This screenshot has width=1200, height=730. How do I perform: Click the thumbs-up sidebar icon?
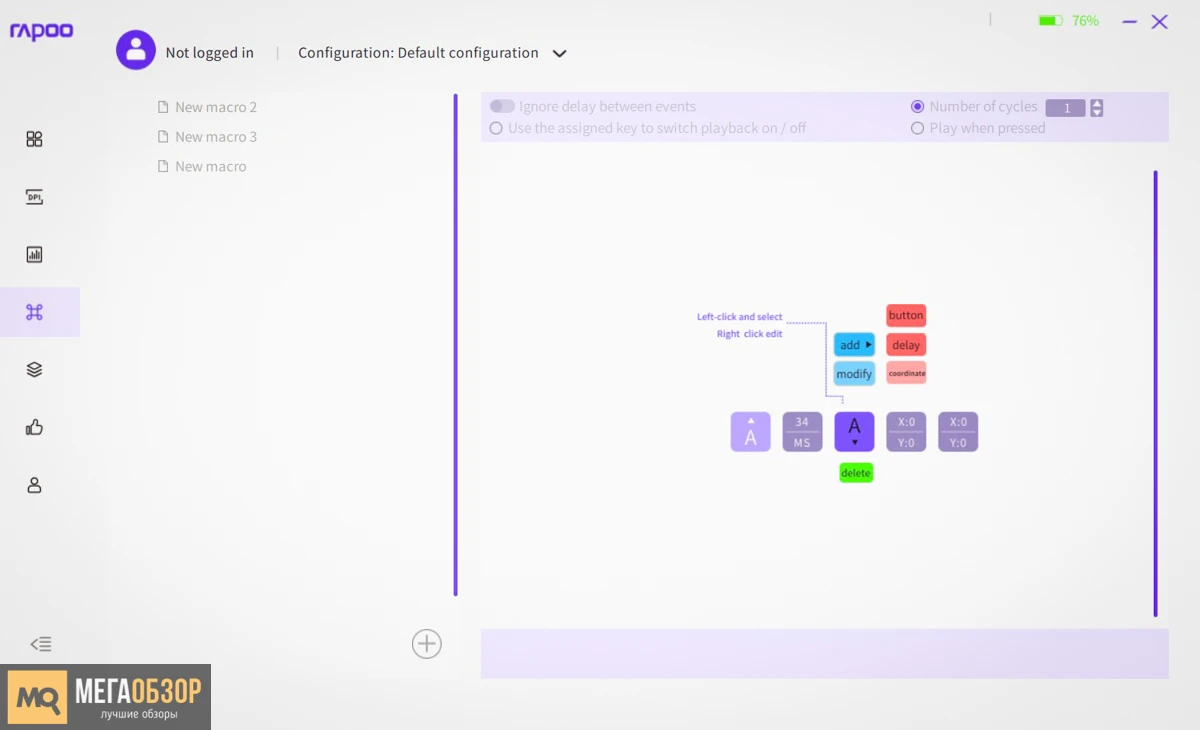click(34, 428)
